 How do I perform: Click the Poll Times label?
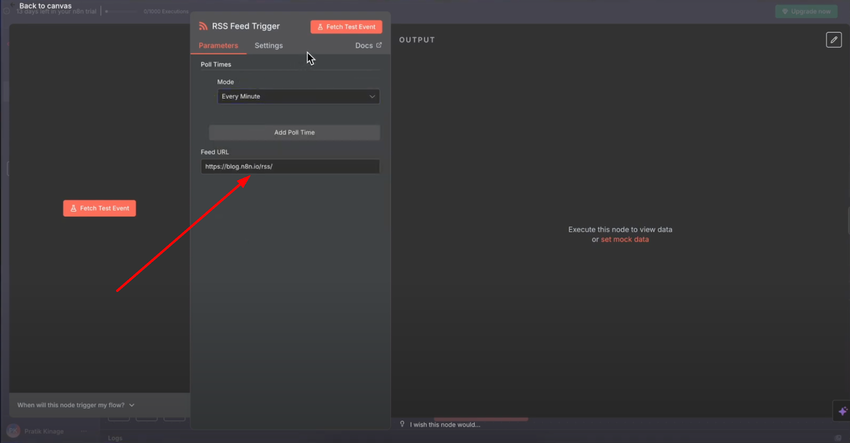tap(216, 65)
